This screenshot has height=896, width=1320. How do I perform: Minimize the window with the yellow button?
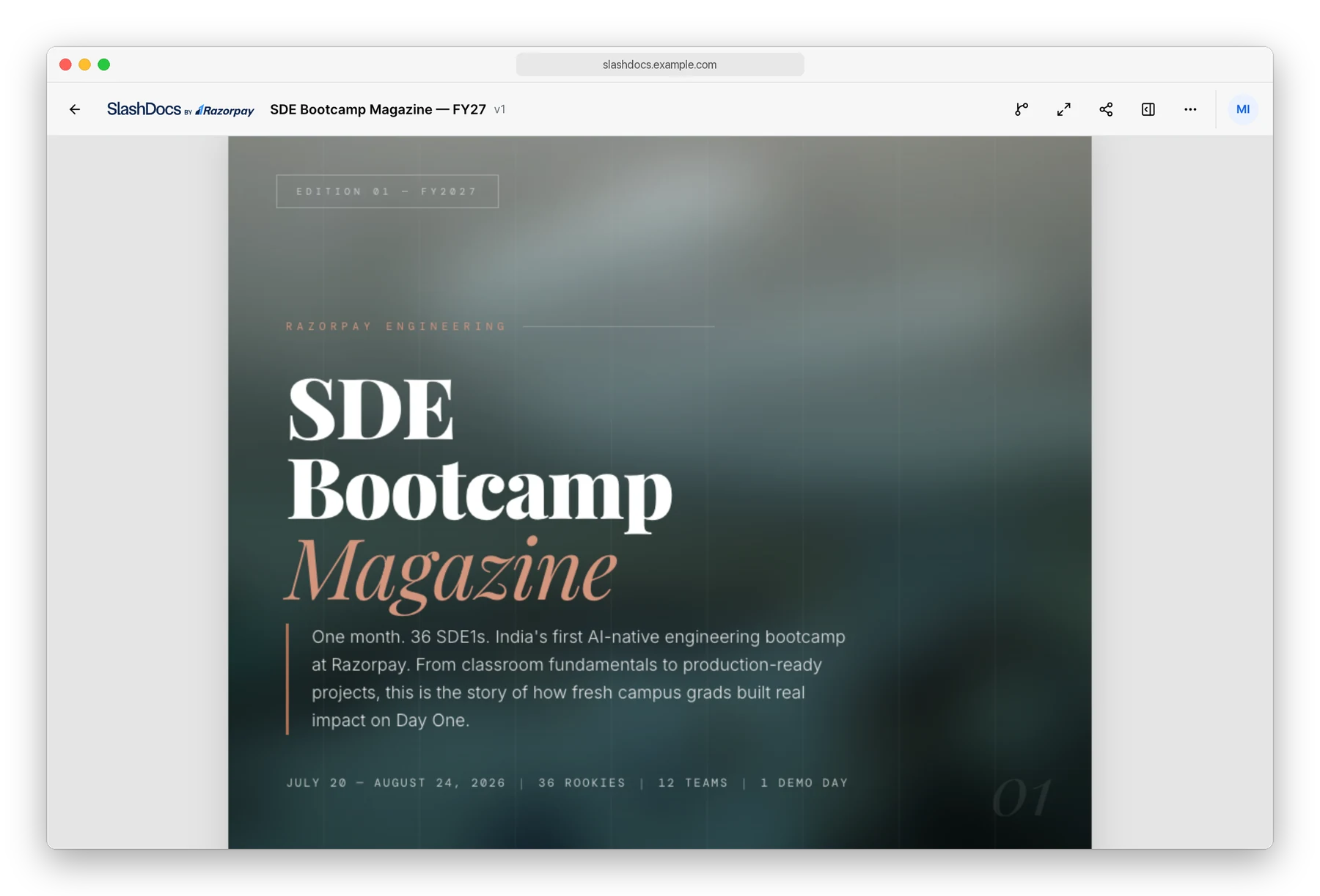point(84,65)
